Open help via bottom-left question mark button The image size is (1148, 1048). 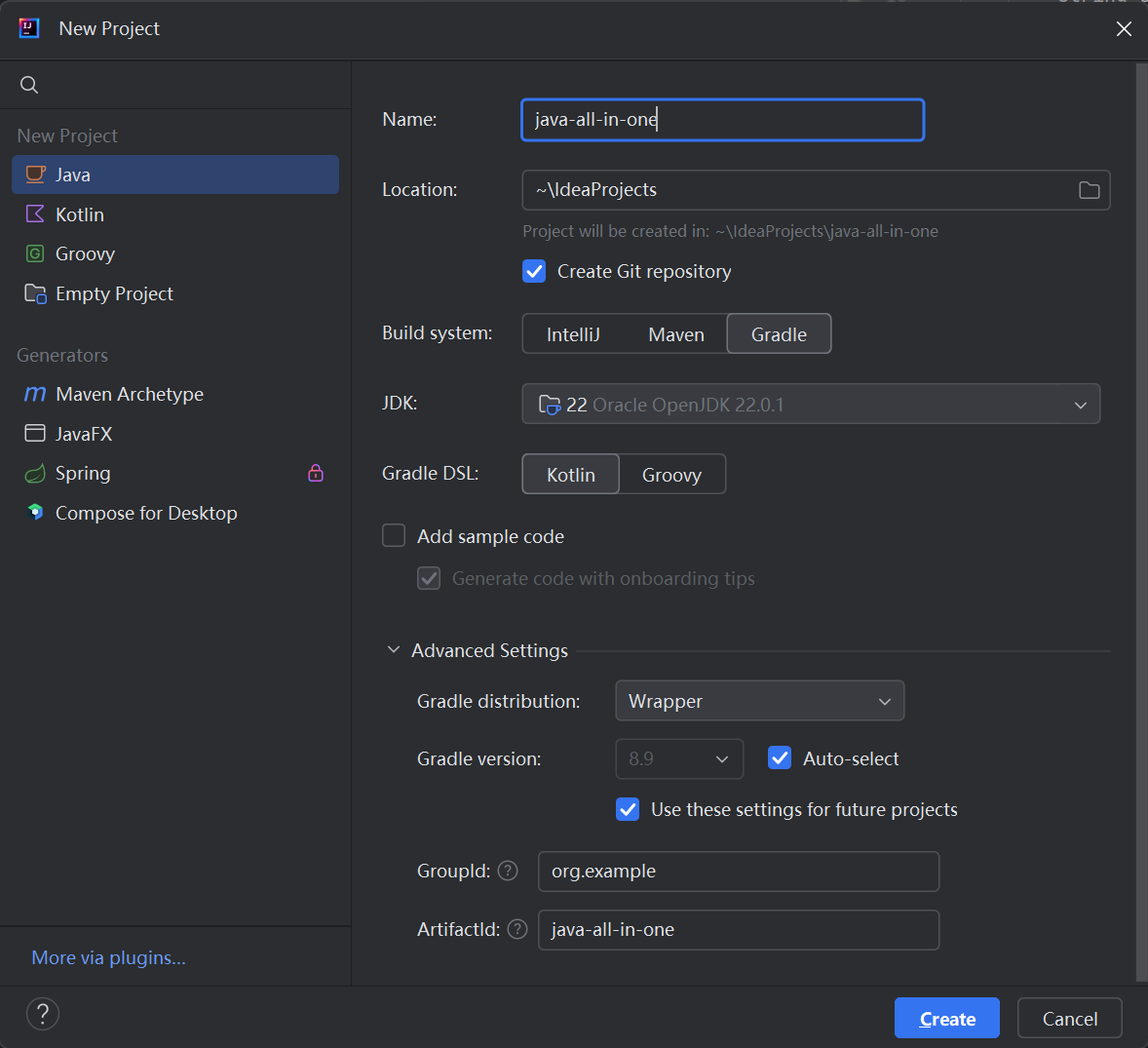pyautogui.click(x=43, y=1014)
